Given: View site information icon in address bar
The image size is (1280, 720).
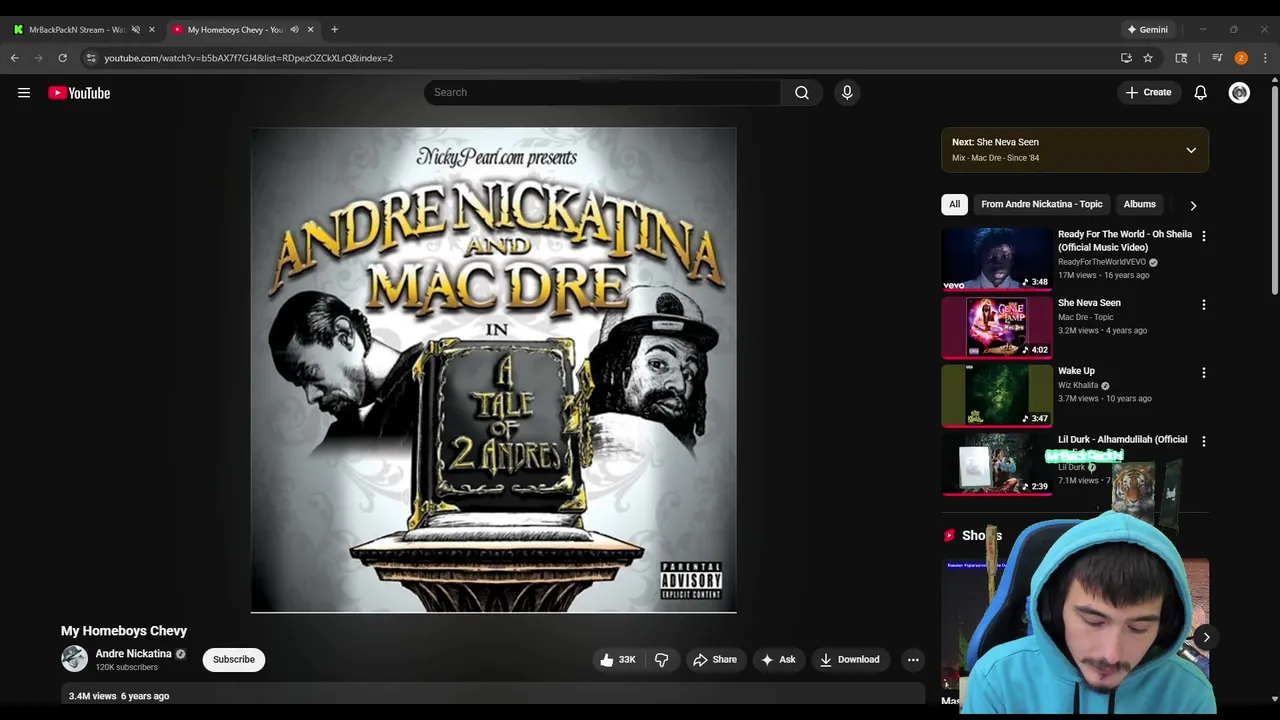Looking at the screenshot, I should coord(91,58).
